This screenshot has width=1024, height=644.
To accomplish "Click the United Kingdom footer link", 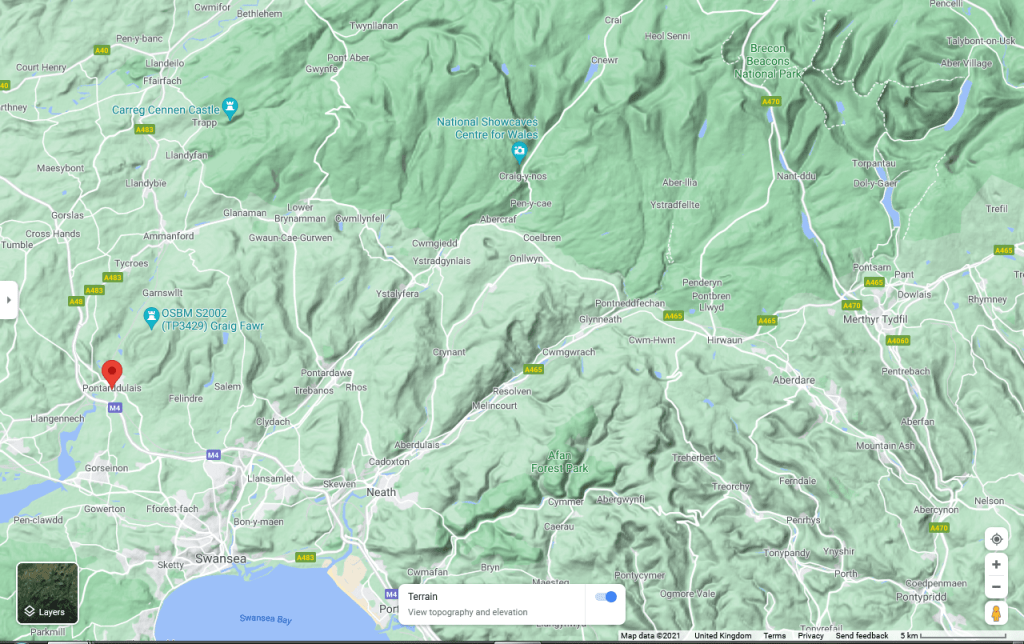I will click(722, 636).
